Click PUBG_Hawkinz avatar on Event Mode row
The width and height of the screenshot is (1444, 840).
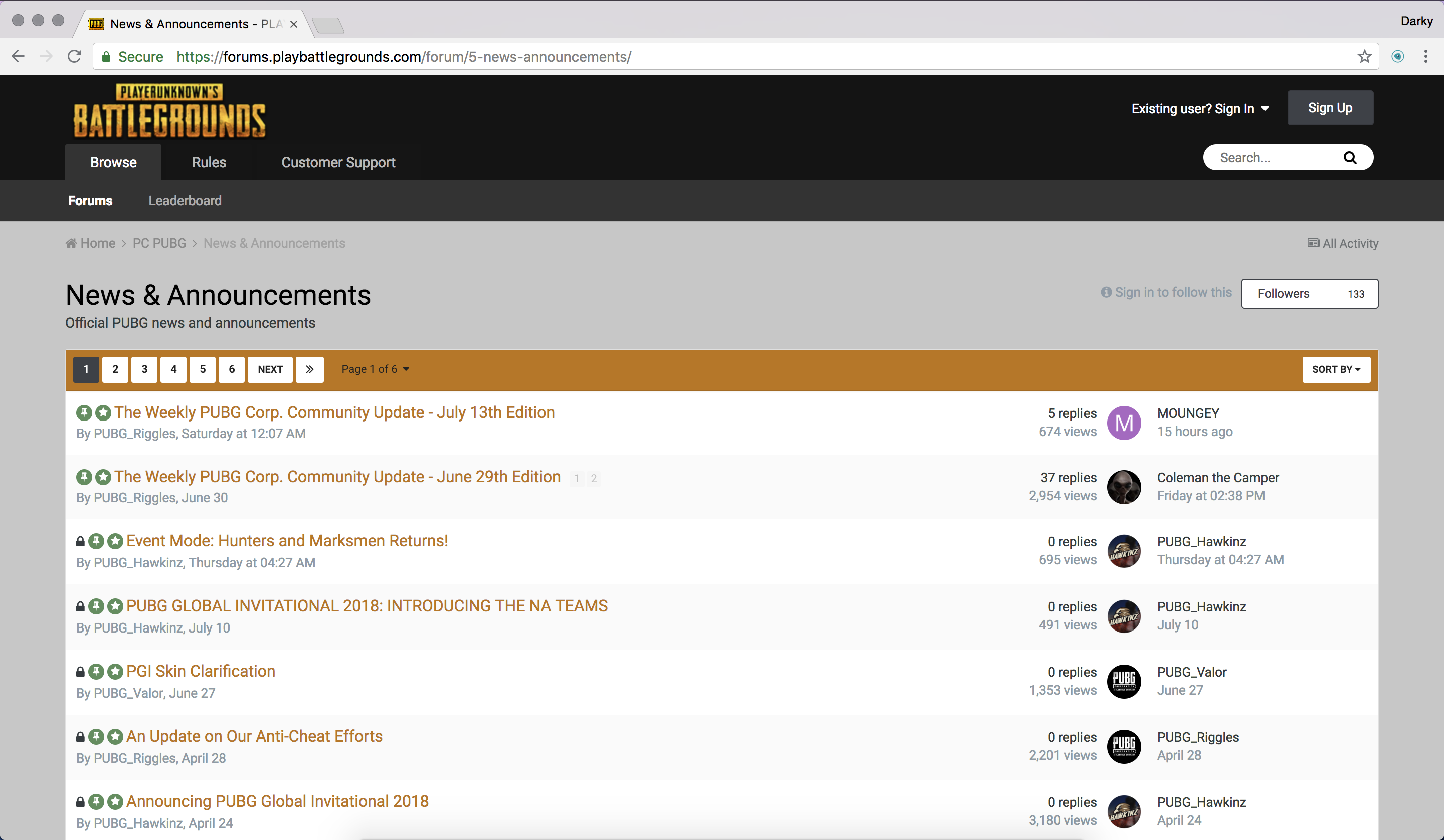coord(1124,551)
